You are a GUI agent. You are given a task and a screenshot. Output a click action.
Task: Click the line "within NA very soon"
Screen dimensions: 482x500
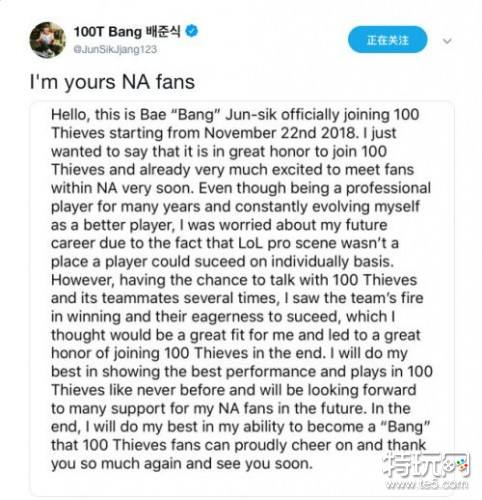pos(241,188)
